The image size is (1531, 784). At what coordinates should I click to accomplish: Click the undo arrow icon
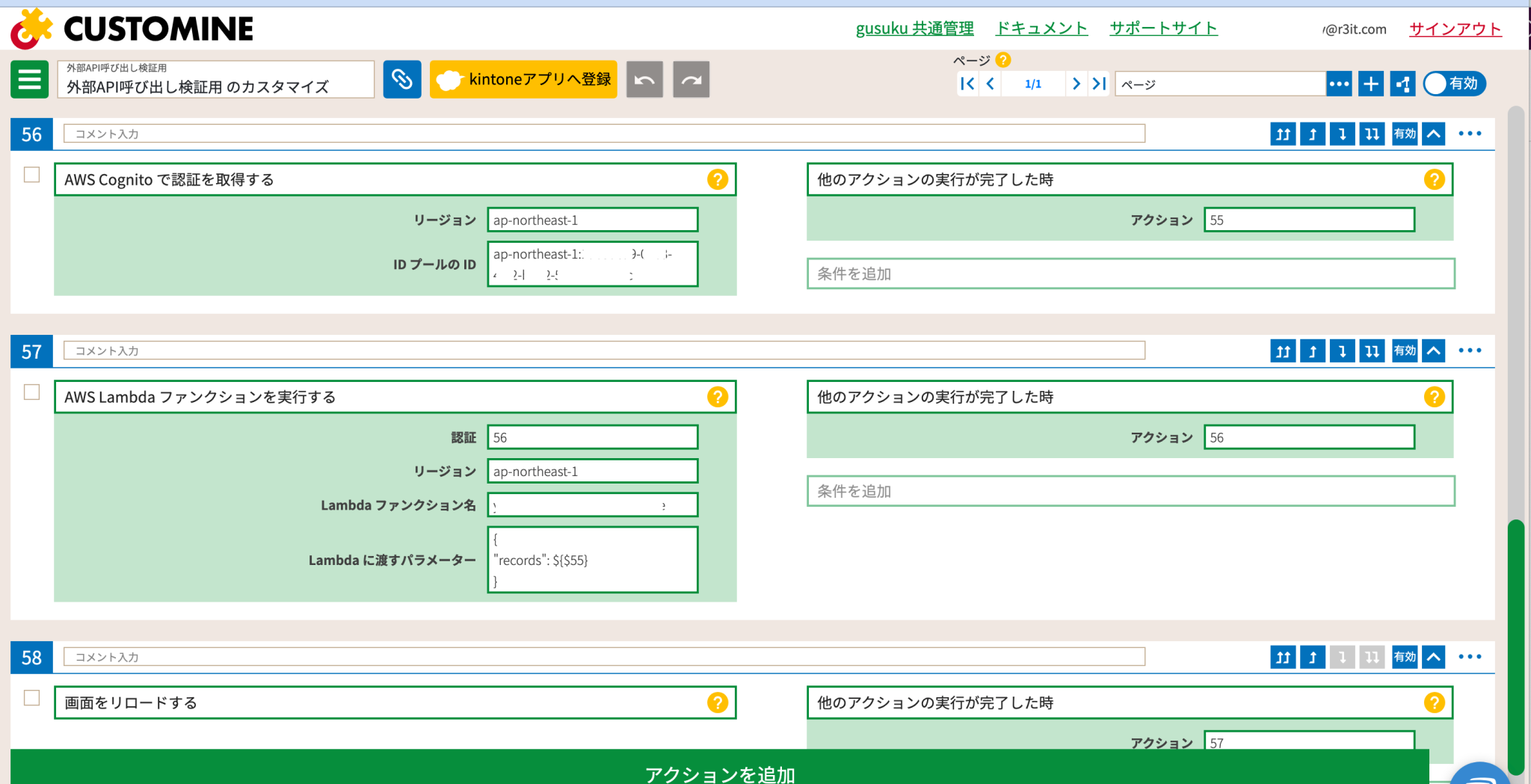pyautogui.click(x=644, y=78)
